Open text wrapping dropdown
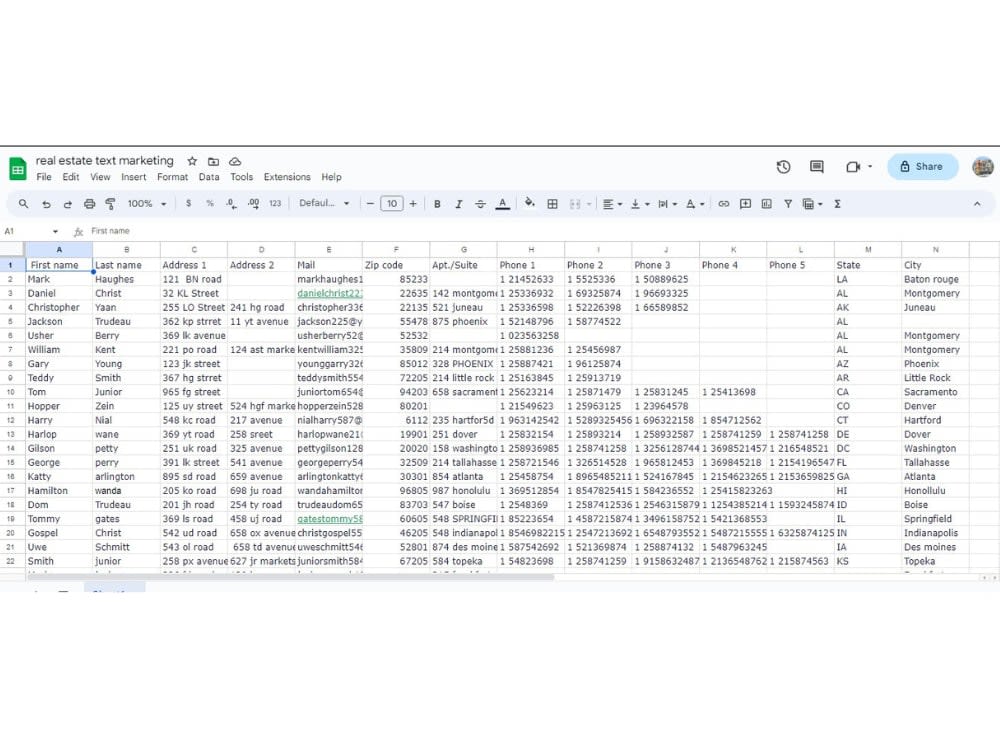 (668, 204)
